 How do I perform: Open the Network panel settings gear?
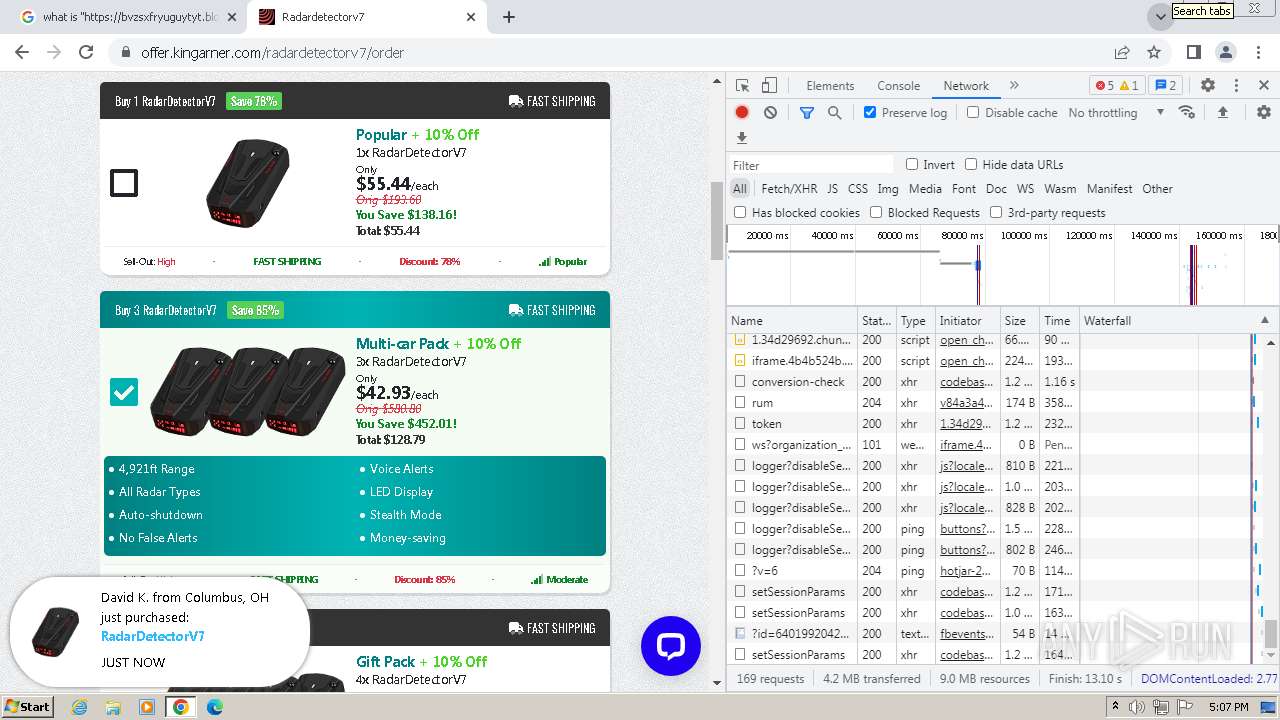click(x=1264, y=113)
